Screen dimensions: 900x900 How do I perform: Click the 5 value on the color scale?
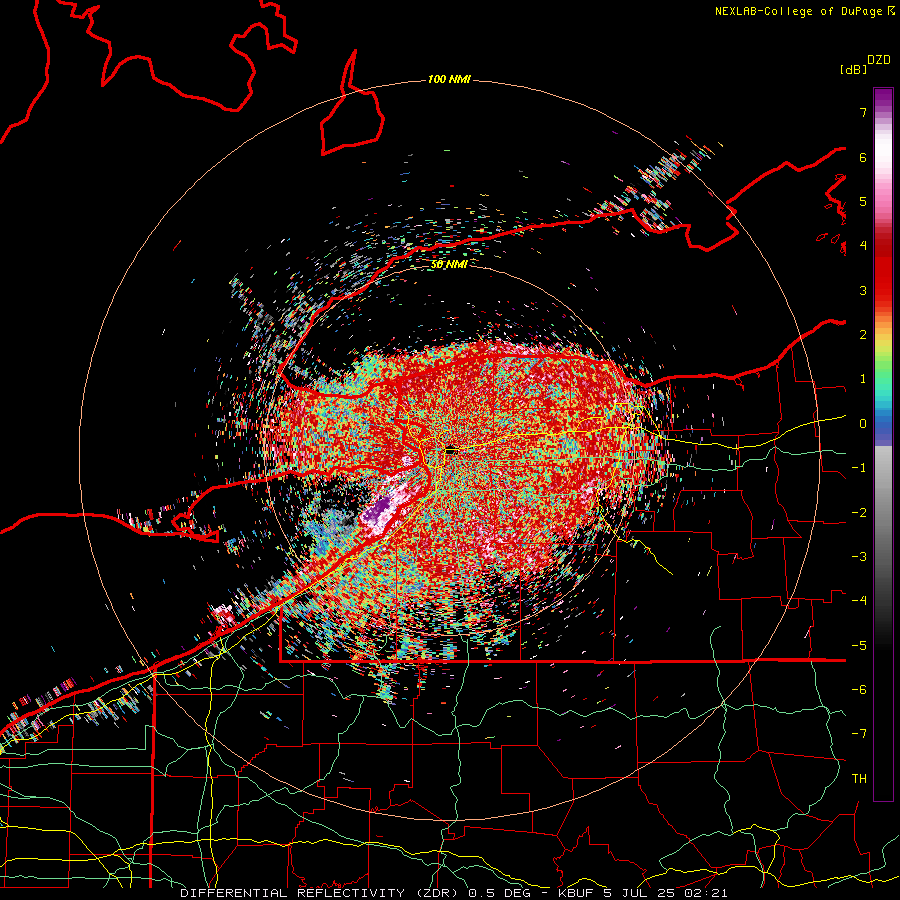point(863,201)
